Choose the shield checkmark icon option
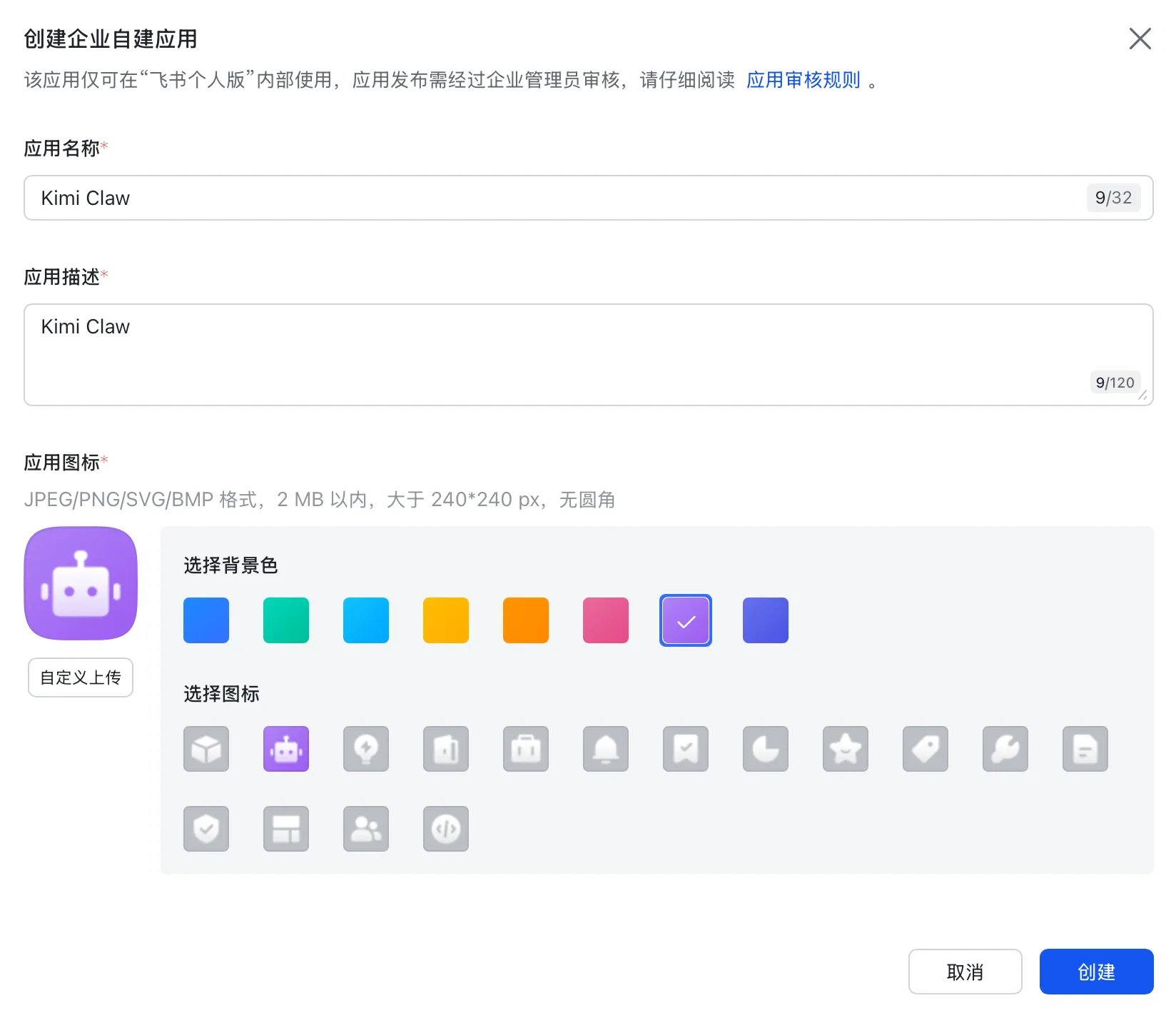Image resolution: width=1176 pixels, height=1018 pixels. tap(206, 829)
